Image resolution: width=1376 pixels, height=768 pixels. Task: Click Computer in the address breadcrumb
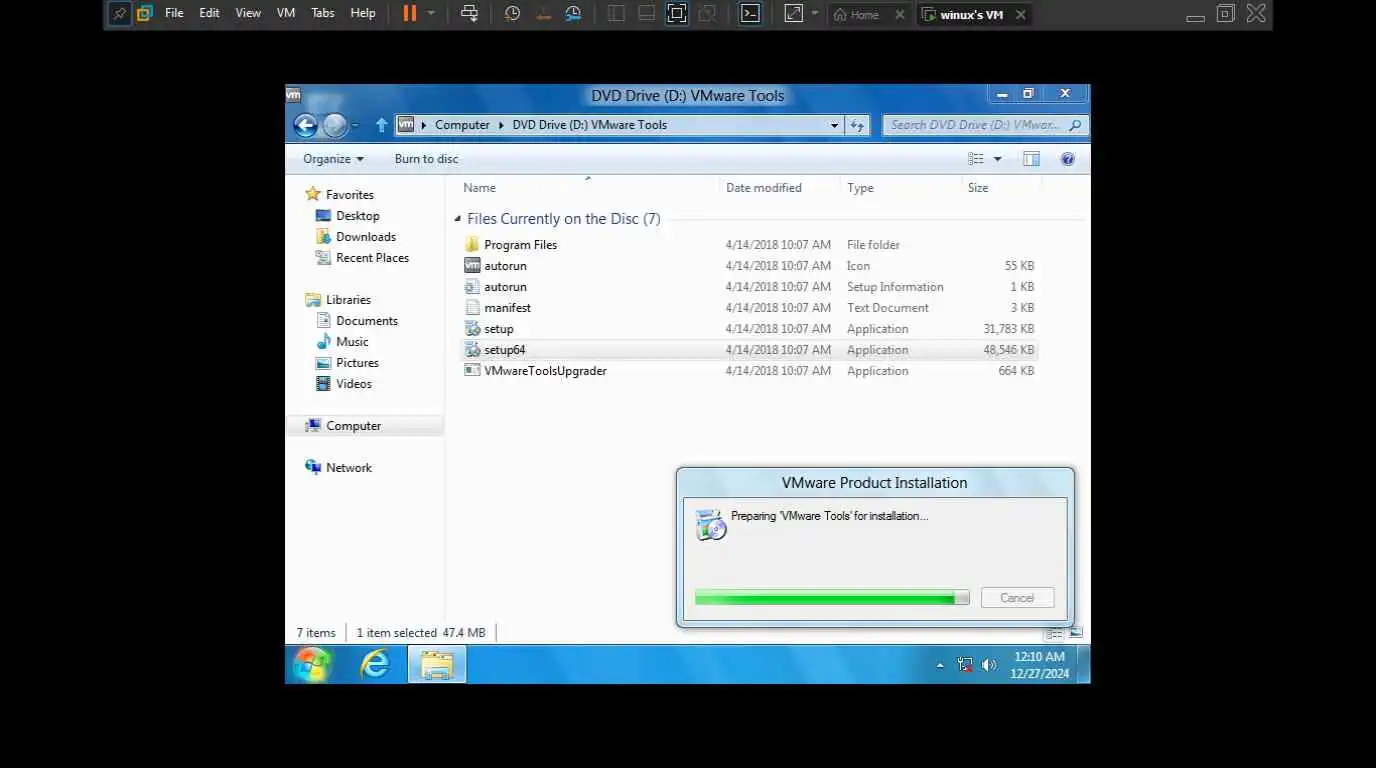coord(462,125)
